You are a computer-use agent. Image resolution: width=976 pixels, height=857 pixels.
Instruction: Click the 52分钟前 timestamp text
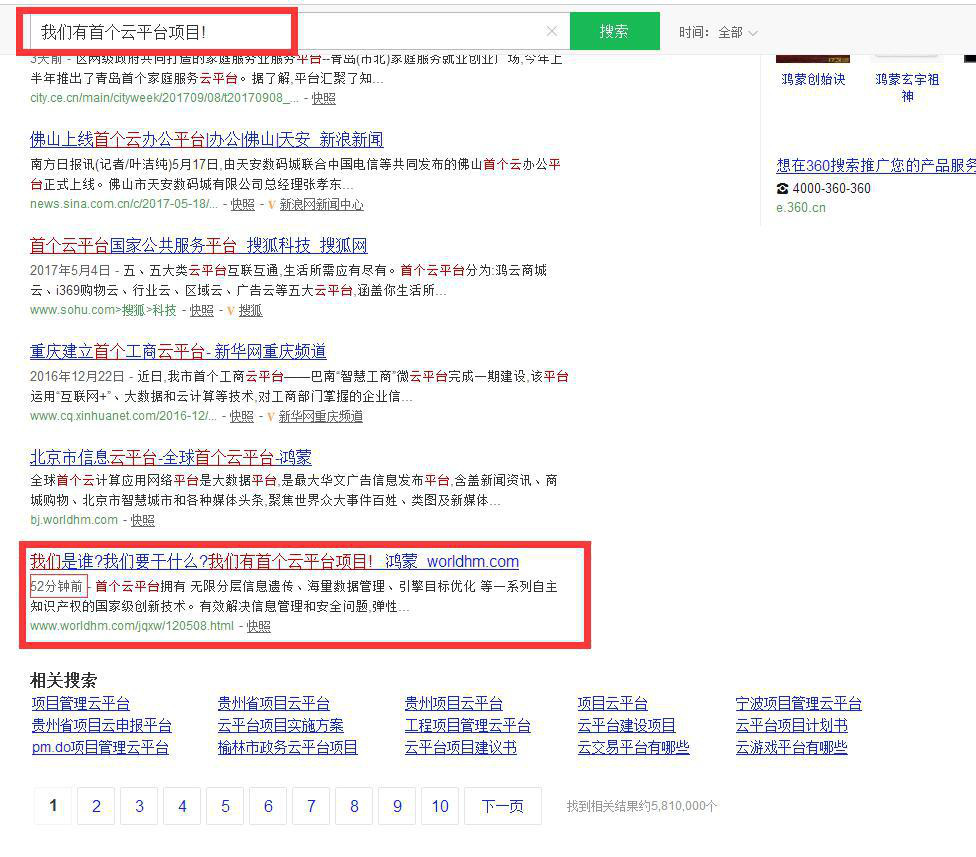click(57, 586)
